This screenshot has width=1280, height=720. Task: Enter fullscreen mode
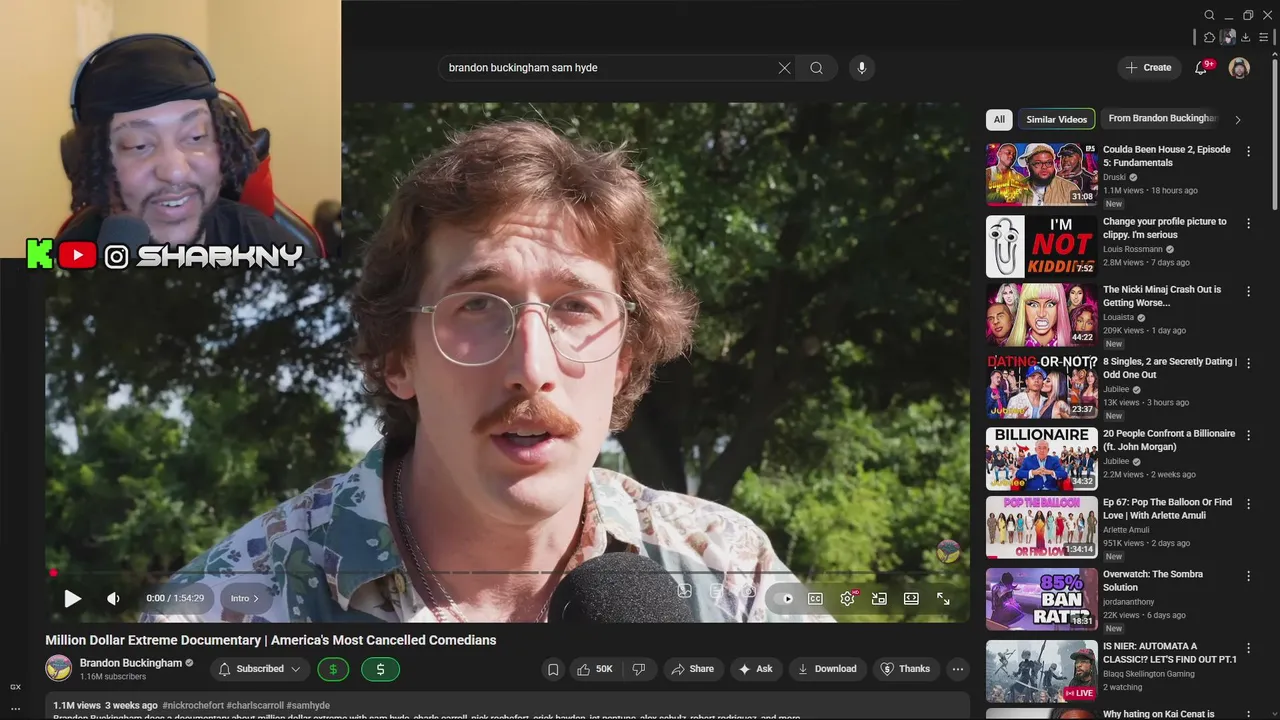943,598
